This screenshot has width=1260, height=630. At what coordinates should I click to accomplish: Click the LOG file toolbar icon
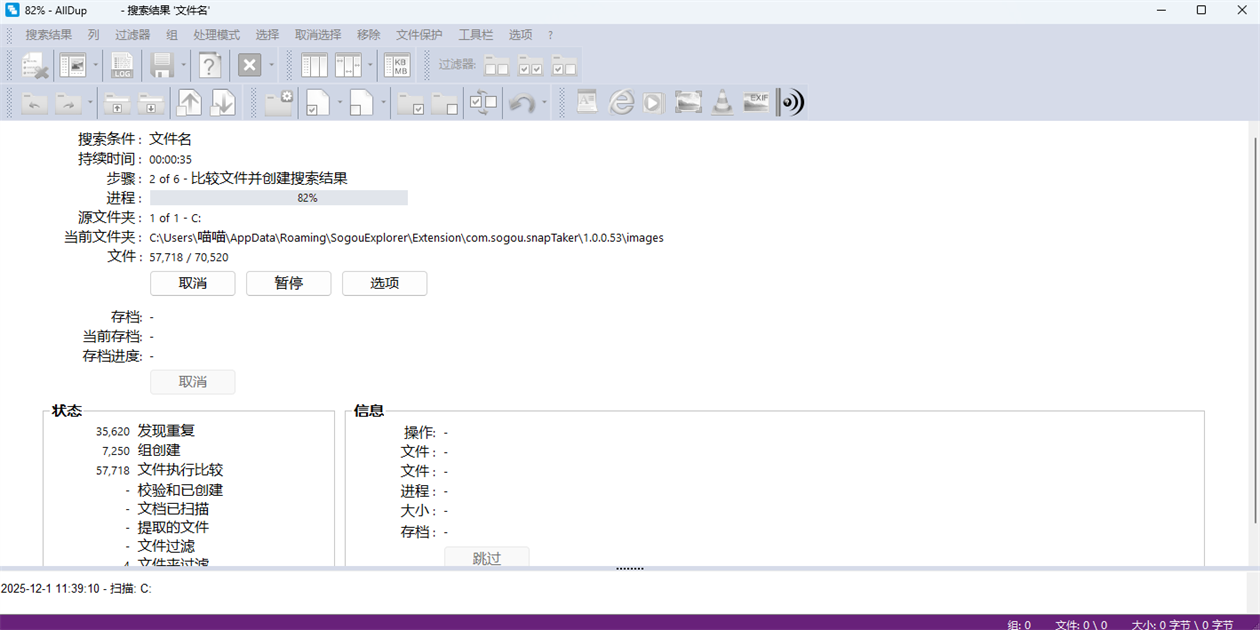coord(122,66)
